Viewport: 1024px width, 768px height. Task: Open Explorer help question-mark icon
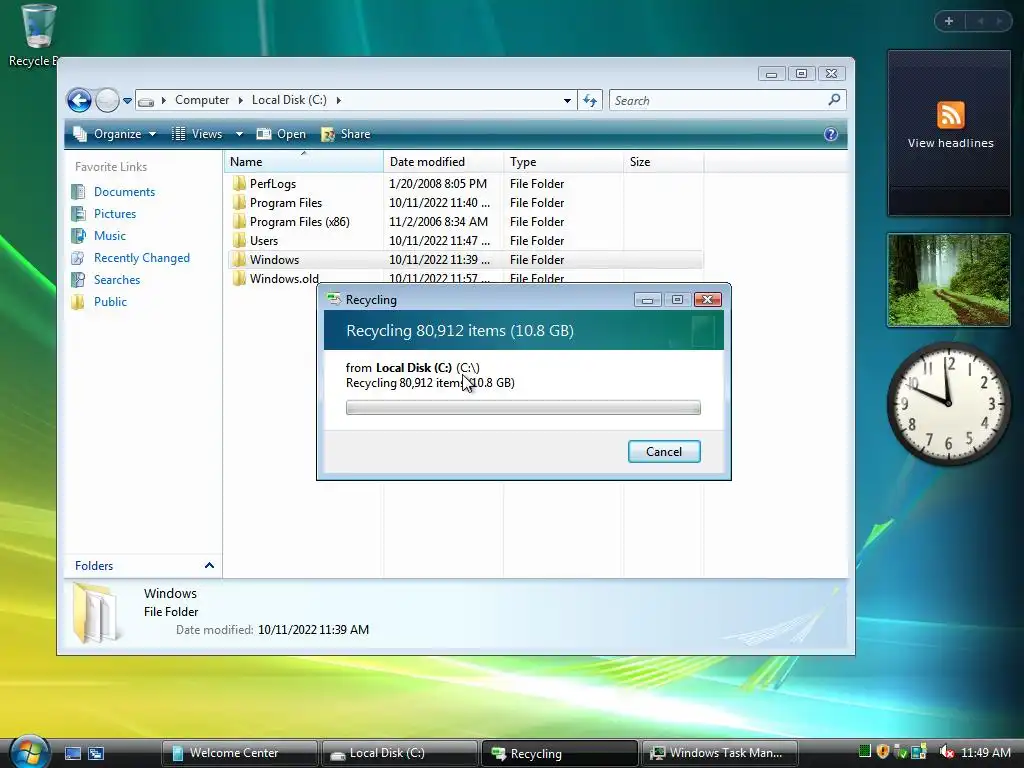coord(831,134)
